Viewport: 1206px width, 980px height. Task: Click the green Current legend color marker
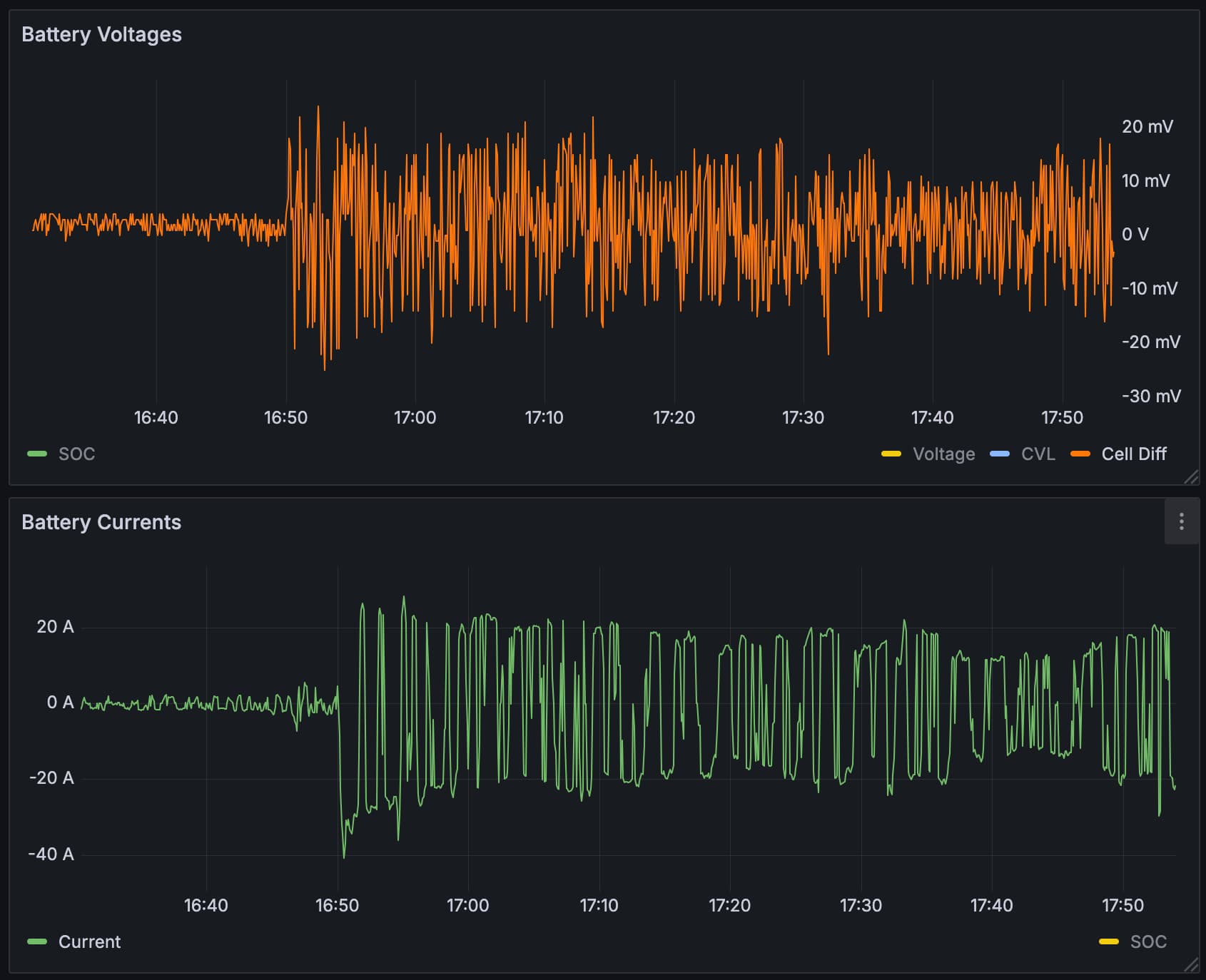pyautogui.click(x=37, y=942)
